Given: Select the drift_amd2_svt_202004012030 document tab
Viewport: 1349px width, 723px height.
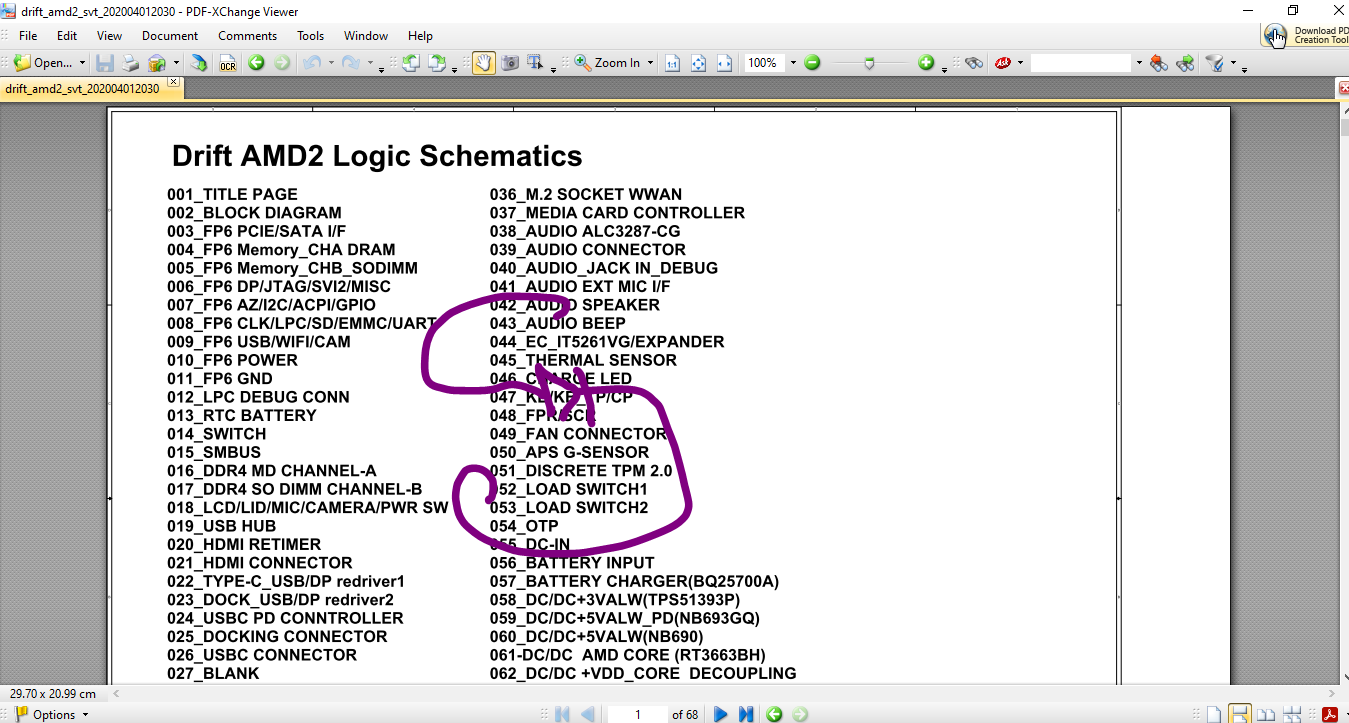Looking at the screenshot, I should [x=83, y=88].
